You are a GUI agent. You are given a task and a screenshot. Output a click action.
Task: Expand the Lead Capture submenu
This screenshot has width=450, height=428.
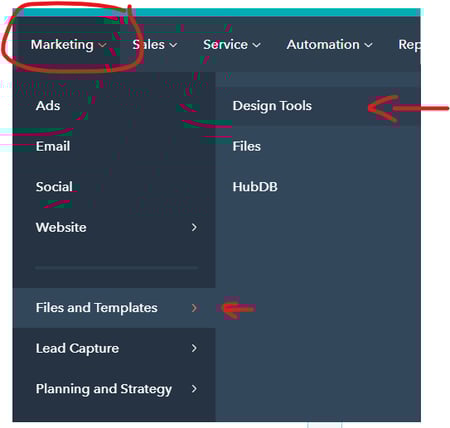[114, 348]
